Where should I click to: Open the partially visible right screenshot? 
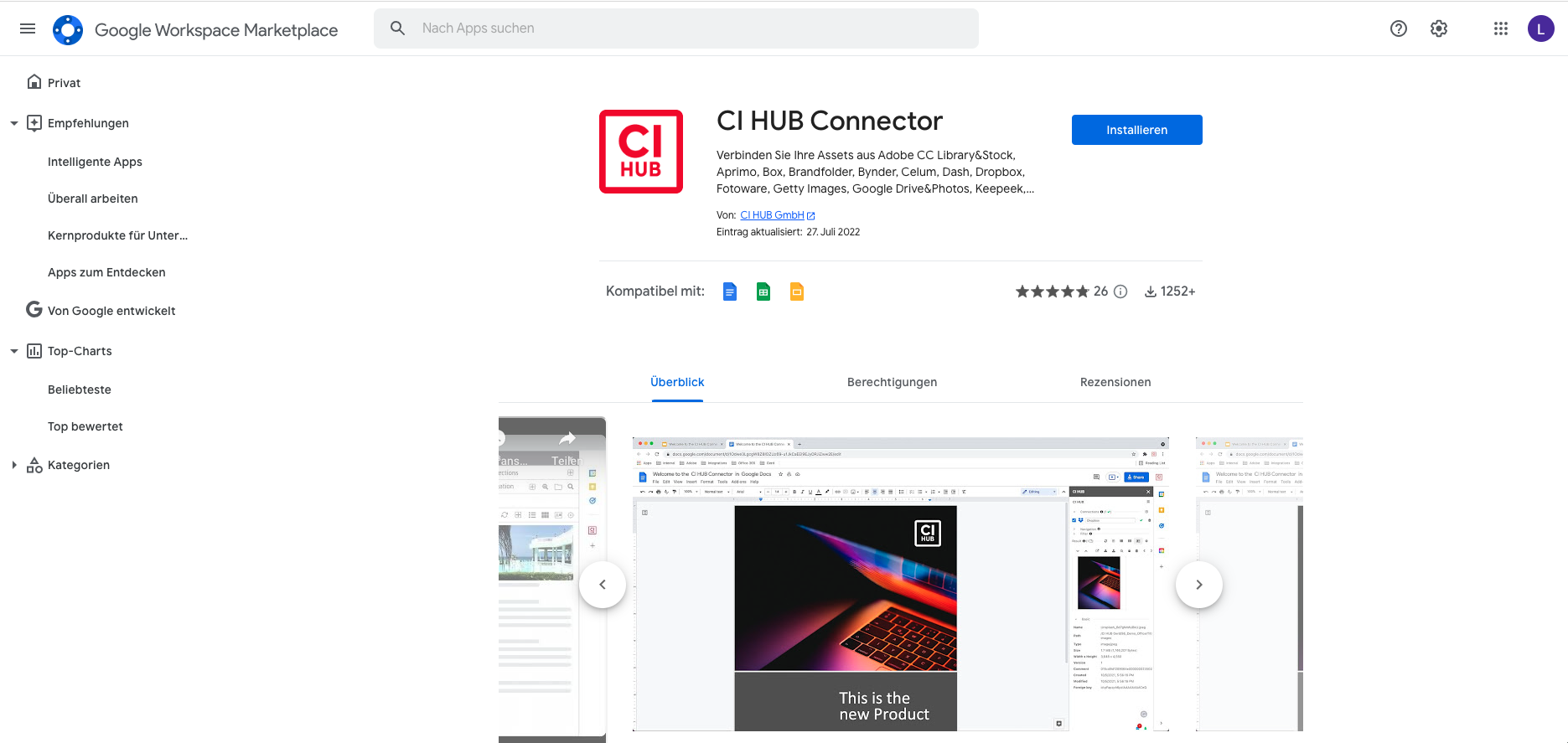1250,584
